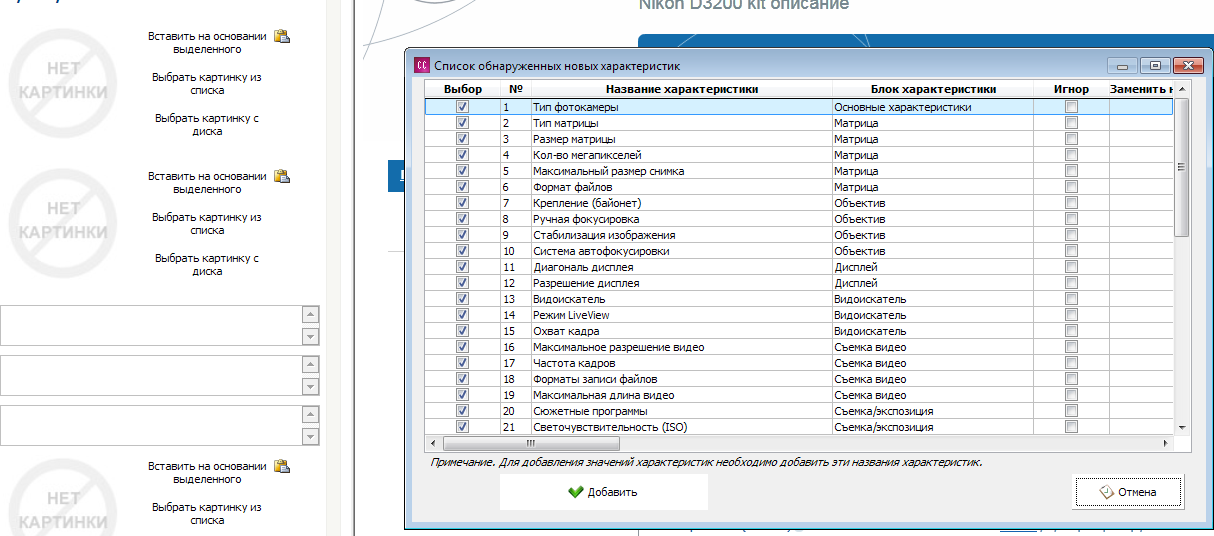Image resolution: width=1214 pixels, height=536 pixels.
Task: Click Дисплей block cell in Диагональ дисплея row
Action: [x=933, y=267]
